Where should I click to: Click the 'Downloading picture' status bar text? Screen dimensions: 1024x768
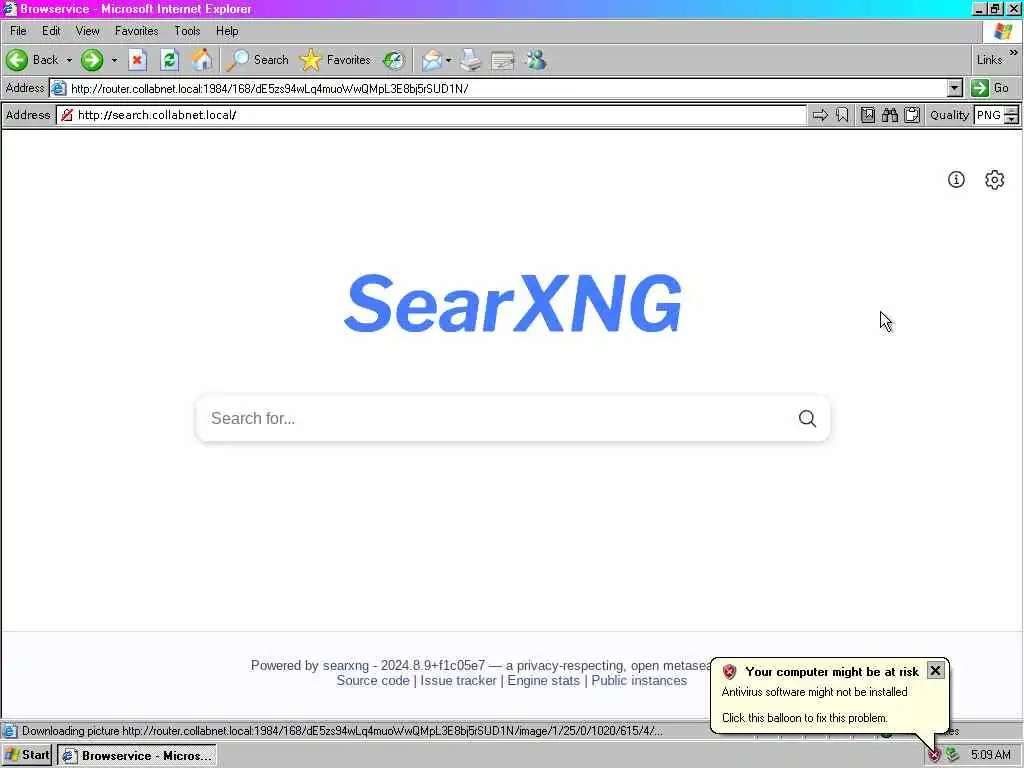click(x=342, y=731)
